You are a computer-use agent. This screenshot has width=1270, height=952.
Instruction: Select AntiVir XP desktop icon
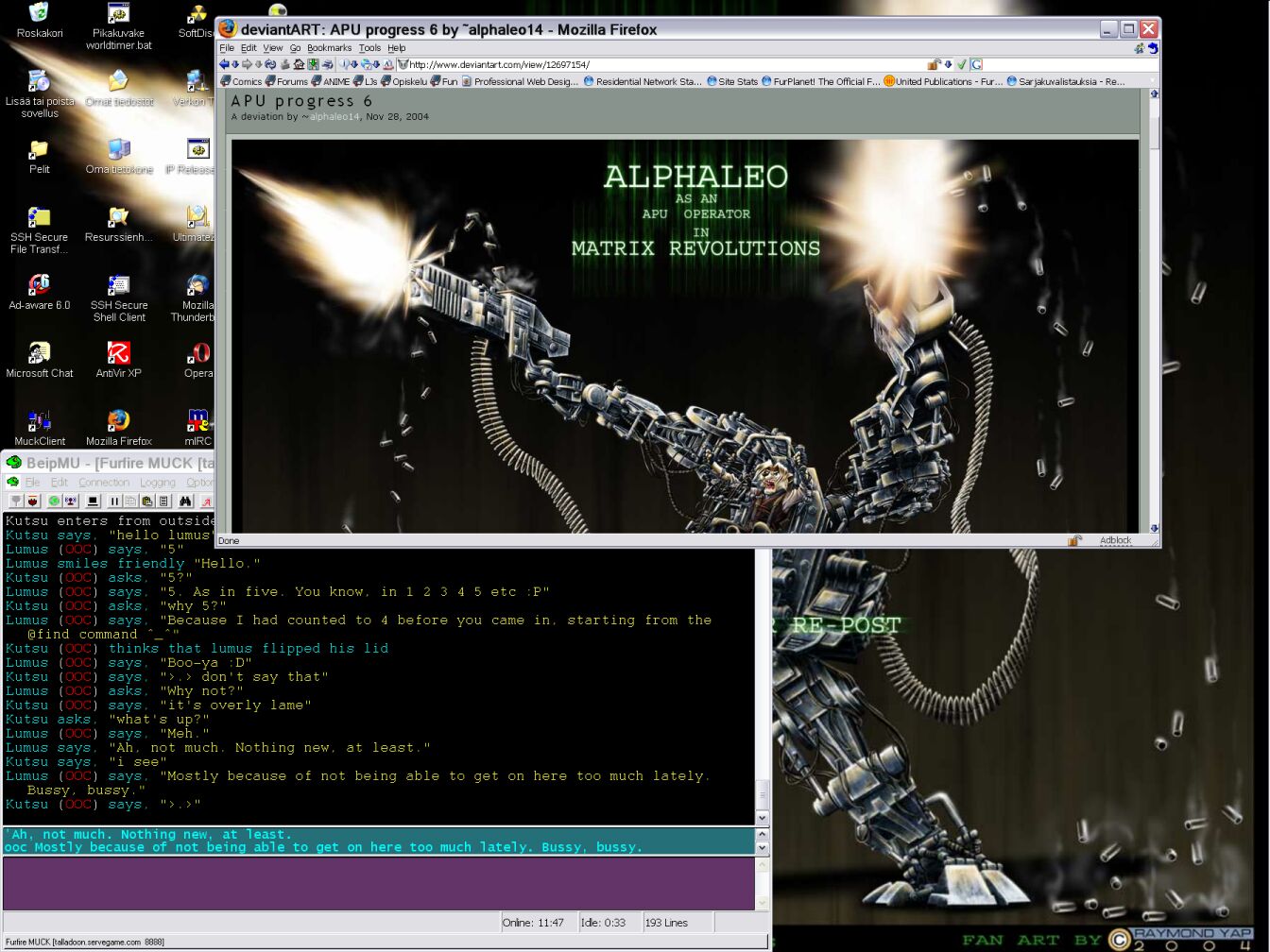[119, 360]
